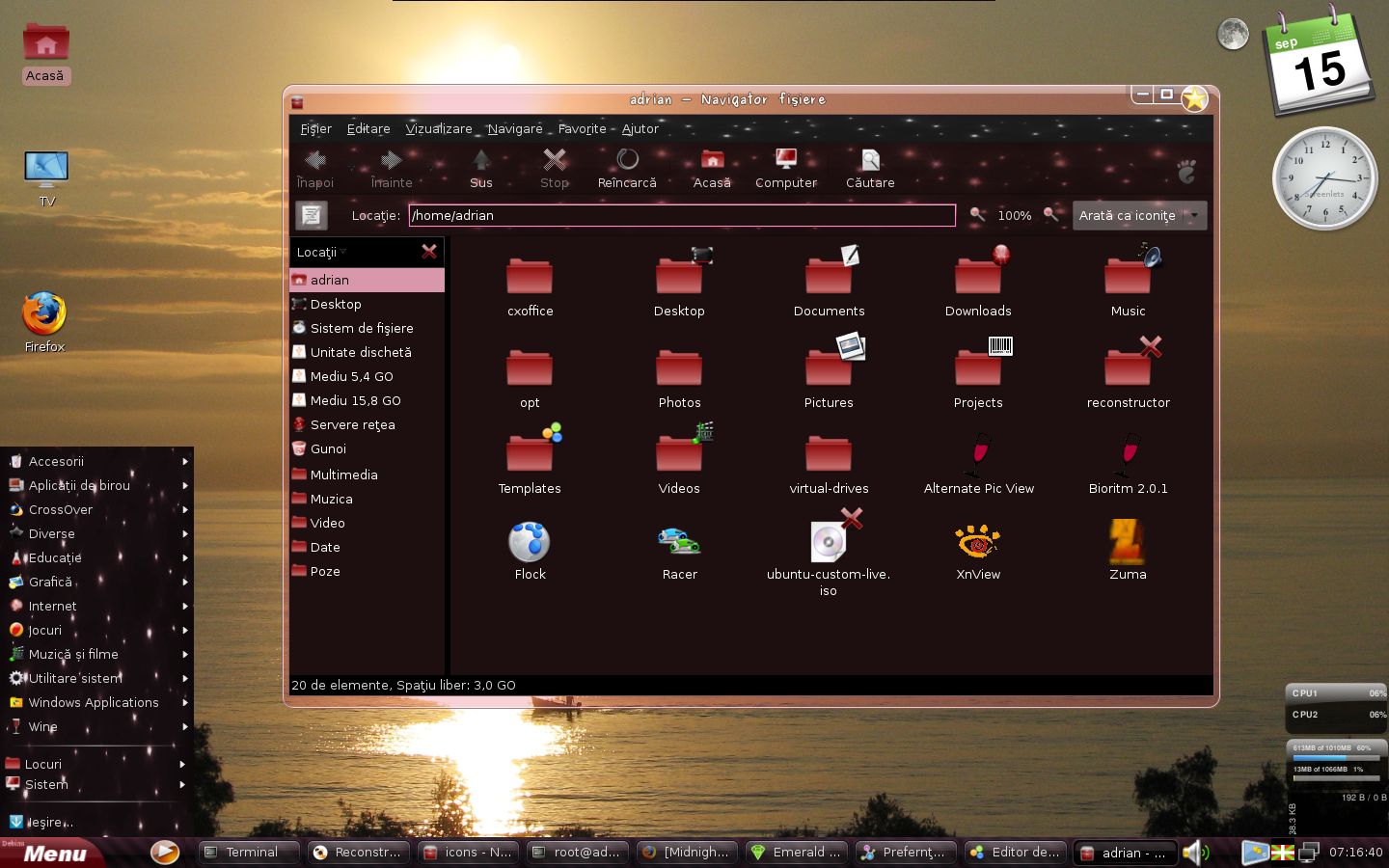Expand the Muzică și filme submenu
Screen dimensions: 1389x868
[96, 654]
